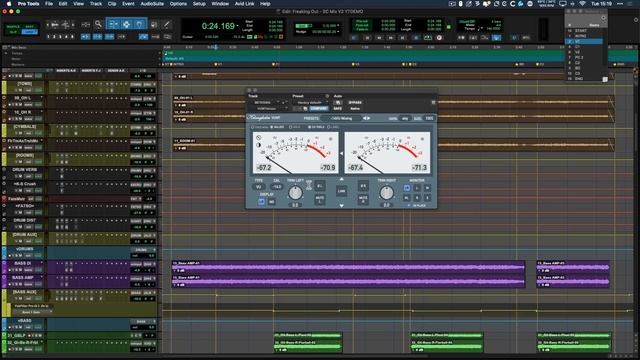Screen dimensions: 640x360
Task: Enable SLIP edit mode
Action: tap(13, 32)
